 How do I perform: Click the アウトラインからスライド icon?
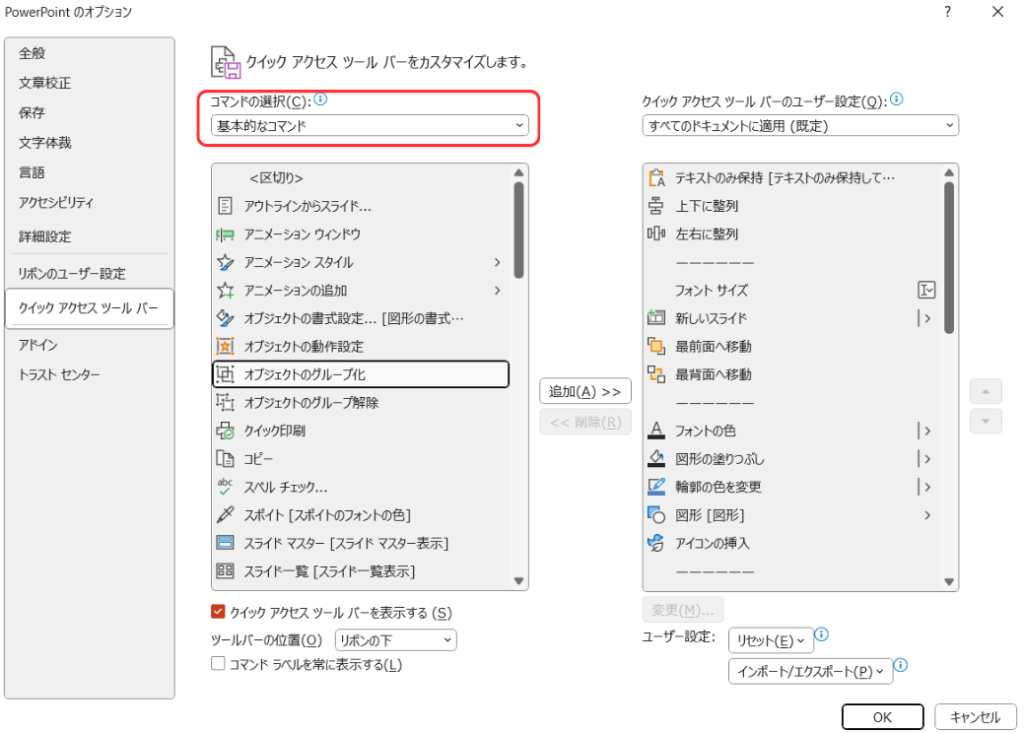coord(225,206)
